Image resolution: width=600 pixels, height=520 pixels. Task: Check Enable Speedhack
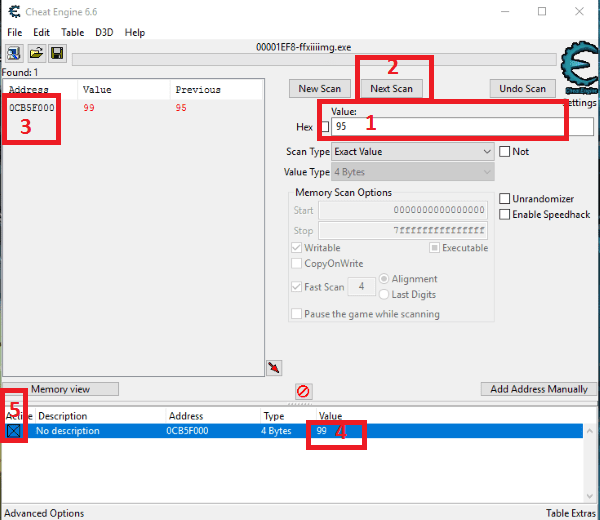coord(505,214)
